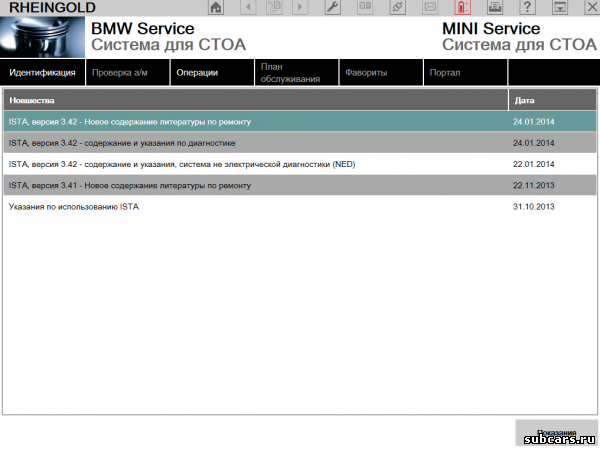The width and height of the screenshot is (600, 449).
Task: Select Указания по использованию ISTA row
Action: (x=300, y=207)
